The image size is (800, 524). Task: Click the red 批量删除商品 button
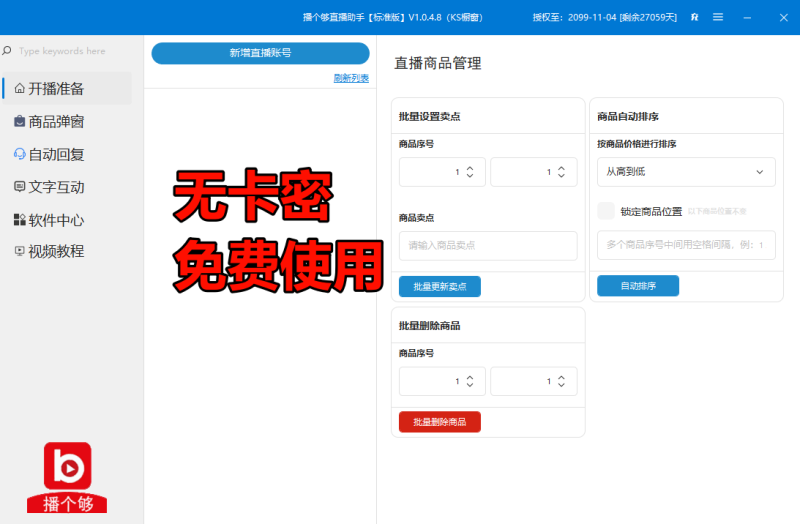click(440, 422)
